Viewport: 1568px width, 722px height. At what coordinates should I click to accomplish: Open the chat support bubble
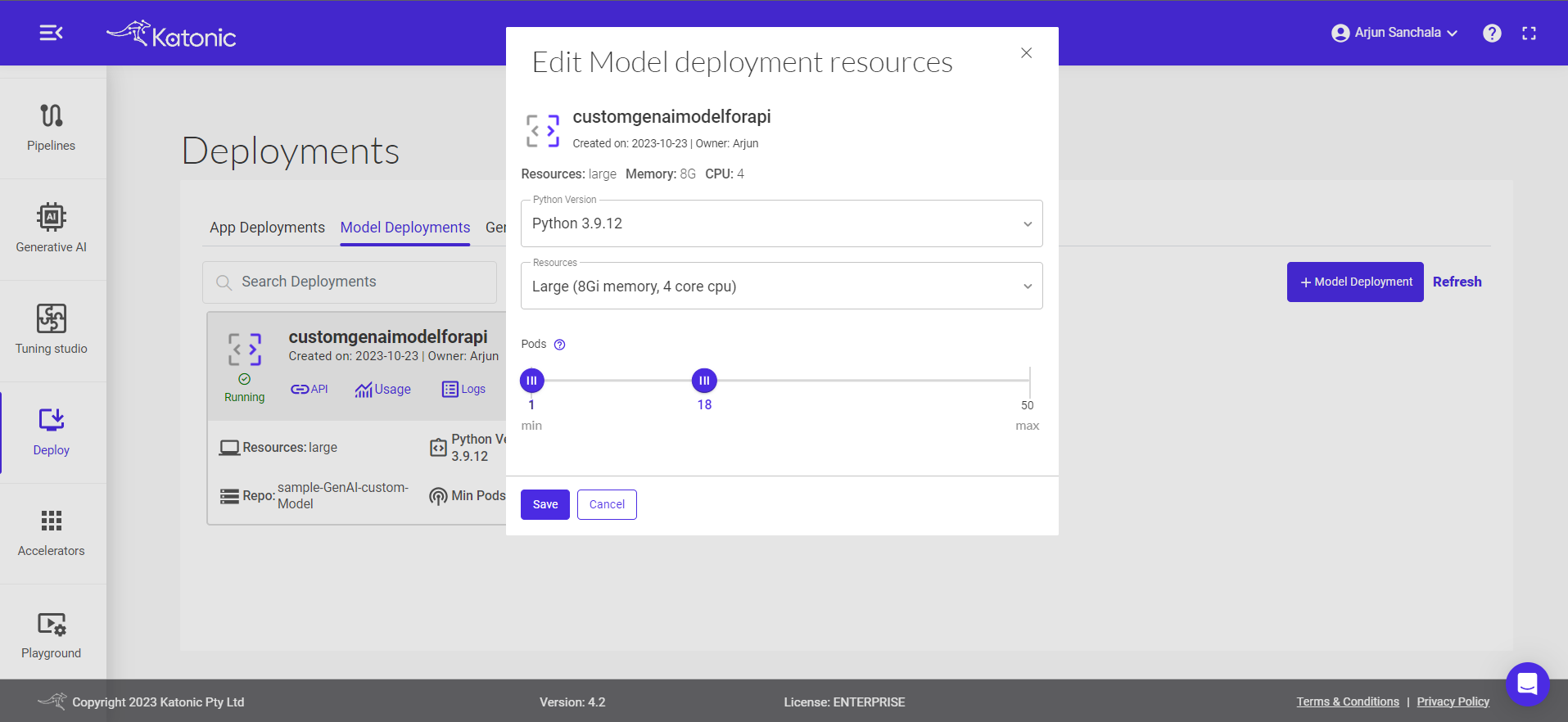coord(1528,684)
